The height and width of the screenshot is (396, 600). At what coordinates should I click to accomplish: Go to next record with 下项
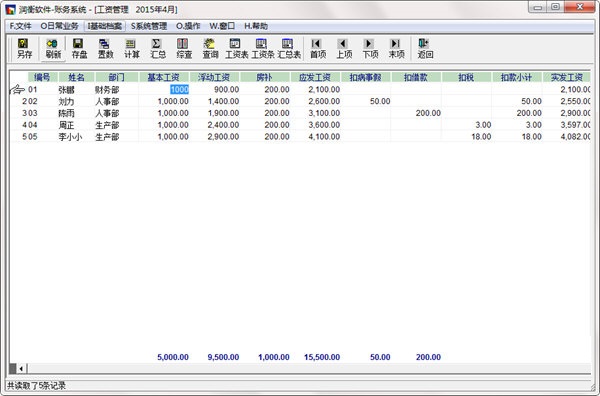click(370, 48)
